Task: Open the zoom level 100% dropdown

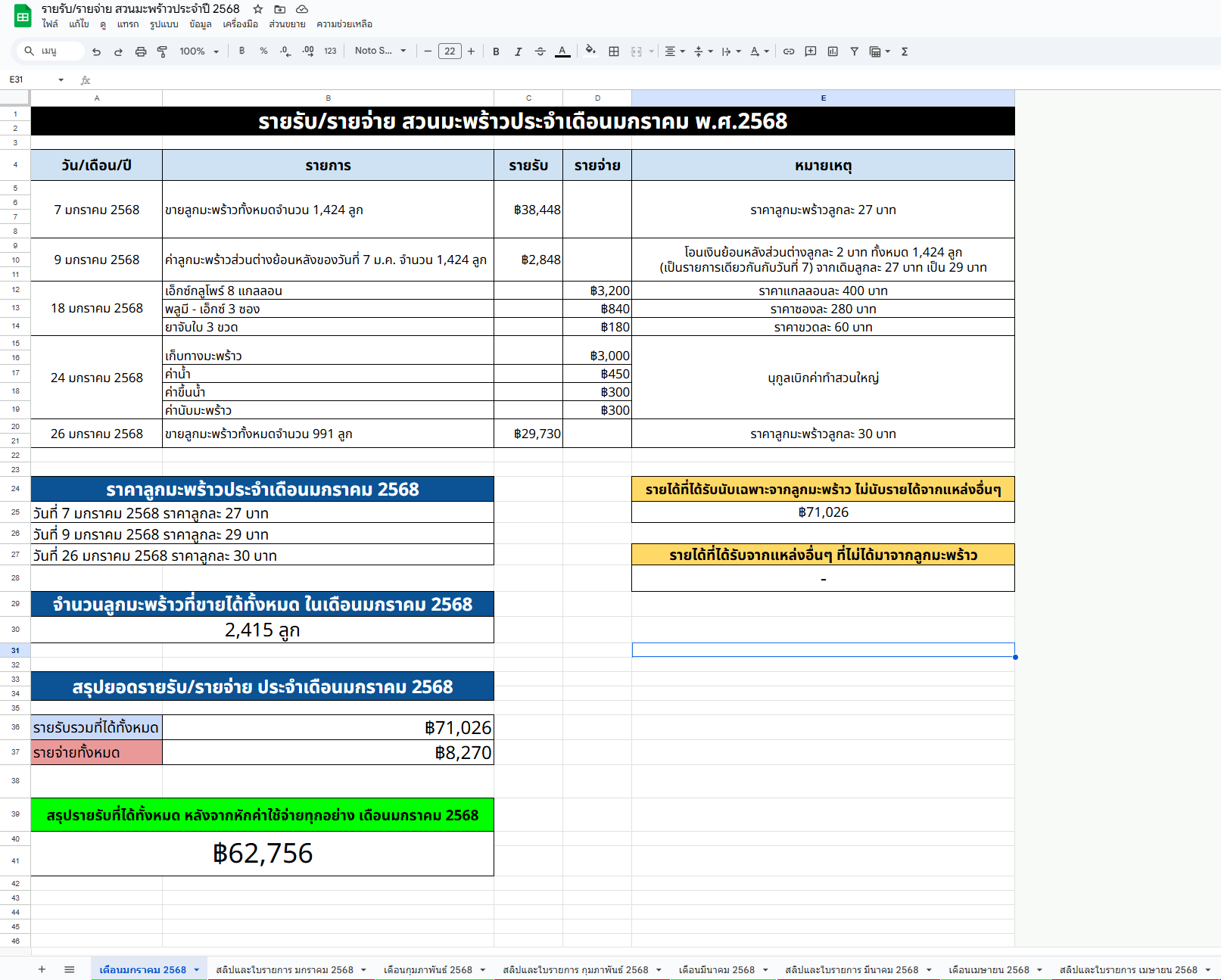Action: point(199,51)
